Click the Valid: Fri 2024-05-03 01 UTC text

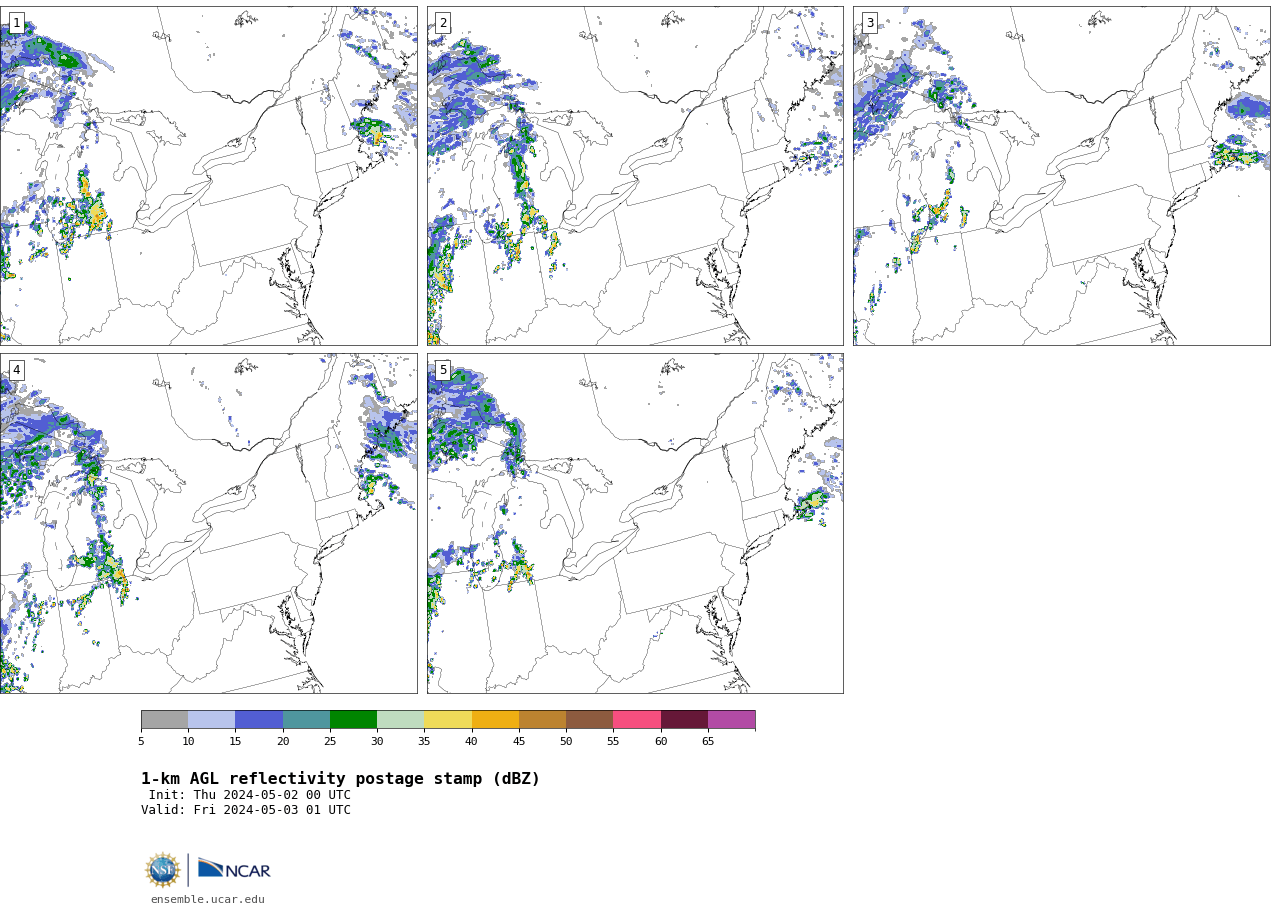point(246,810)
